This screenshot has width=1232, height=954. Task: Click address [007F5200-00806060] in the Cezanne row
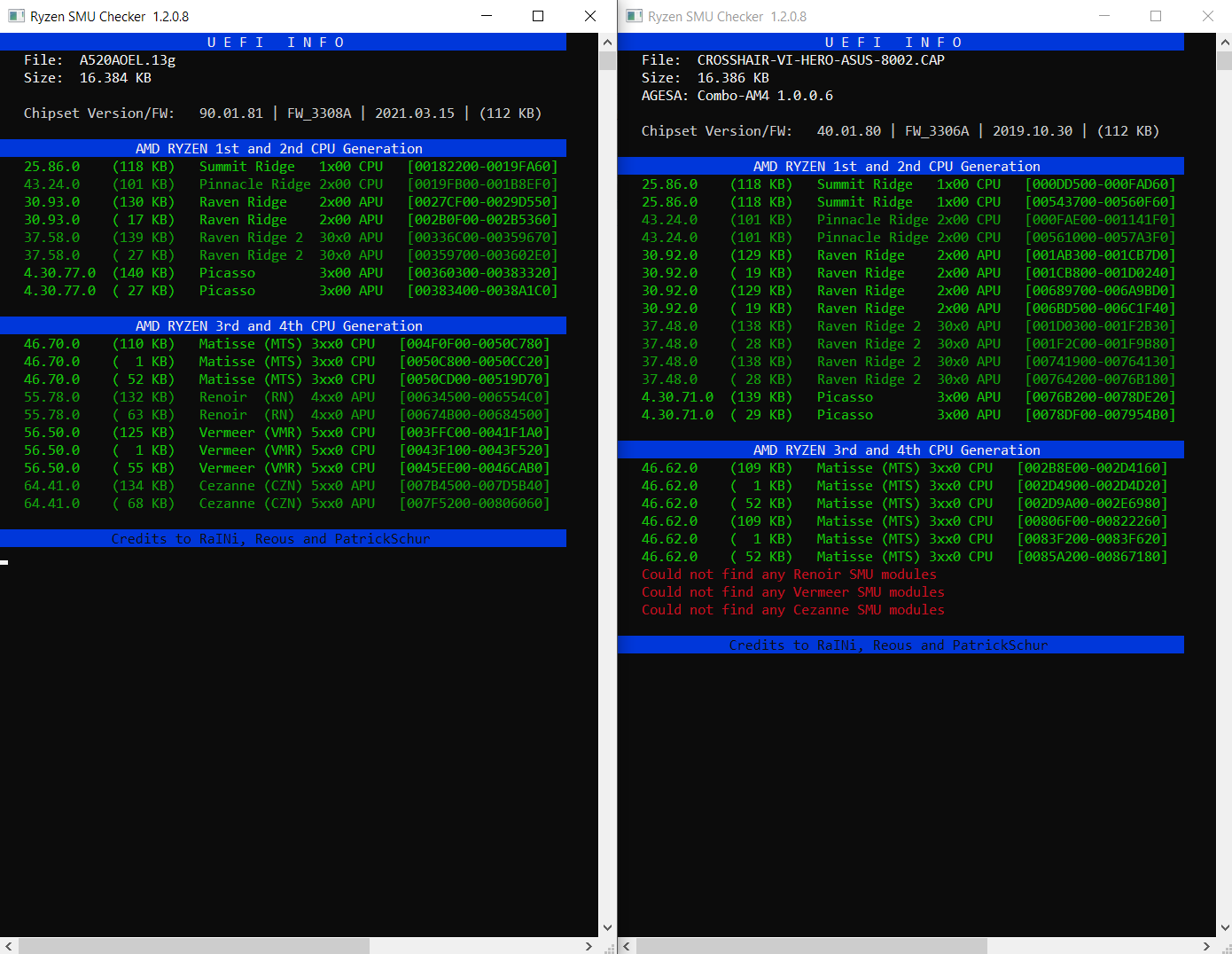(x=475, y=504)
